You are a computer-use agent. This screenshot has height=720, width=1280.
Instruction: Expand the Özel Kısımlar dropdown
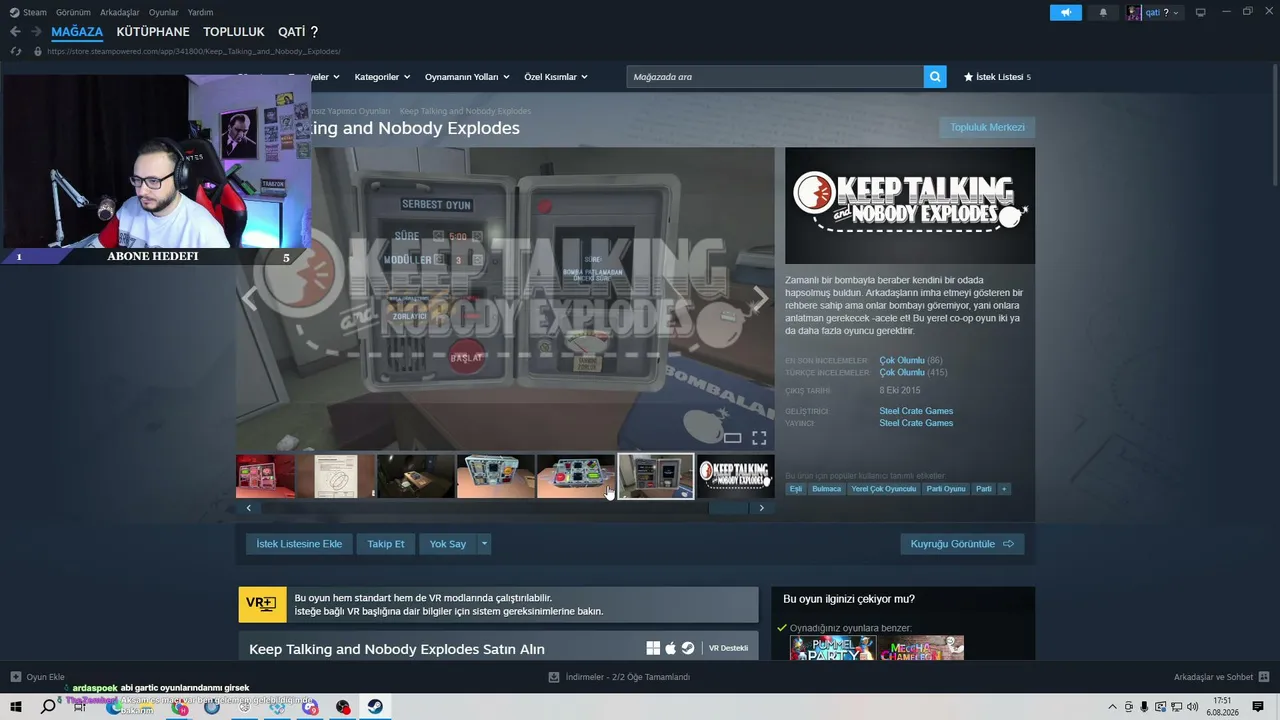pos(556,77)
